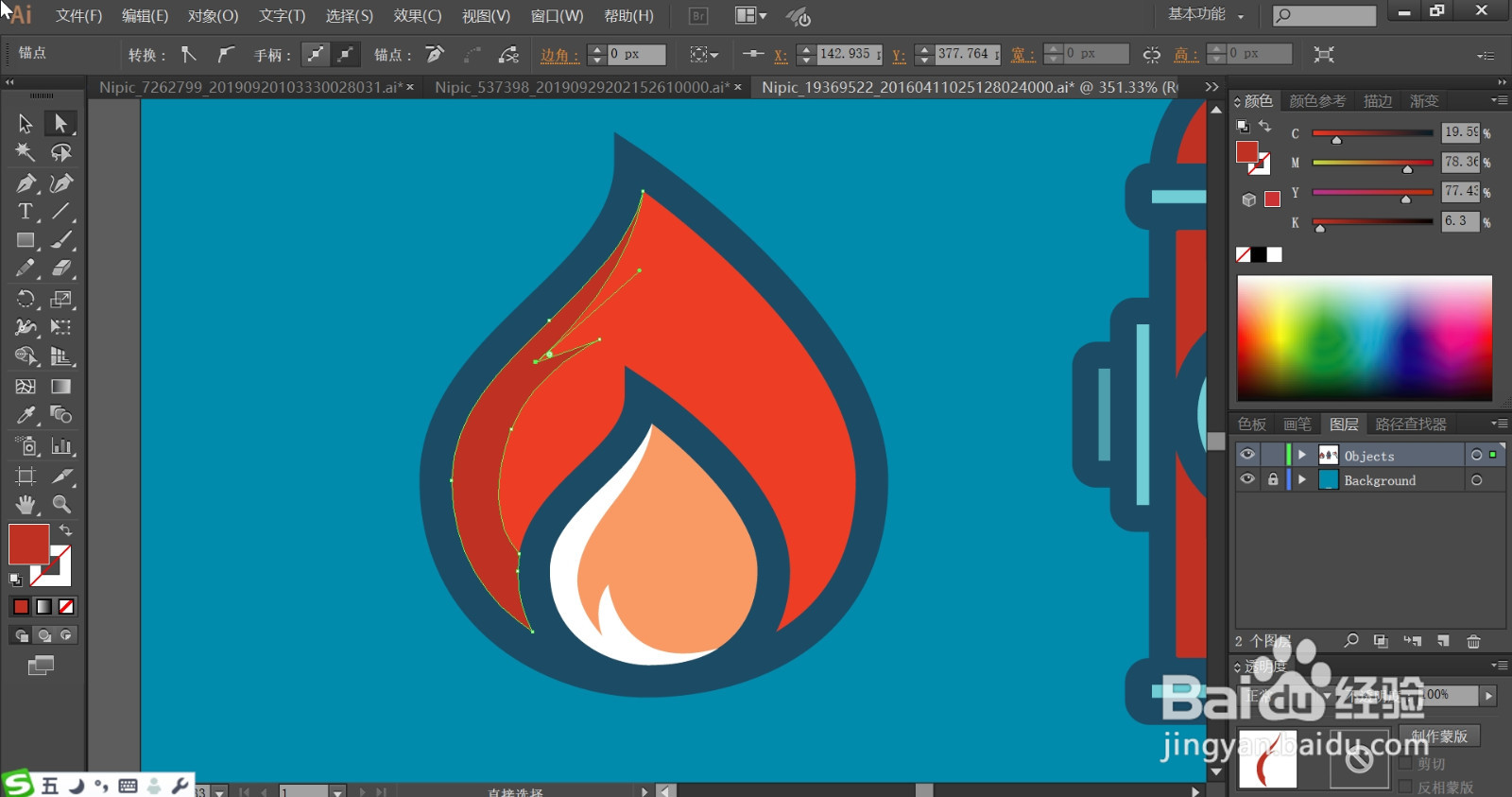Select the Magic Wand tool
1512x797 pixels.
26,152
